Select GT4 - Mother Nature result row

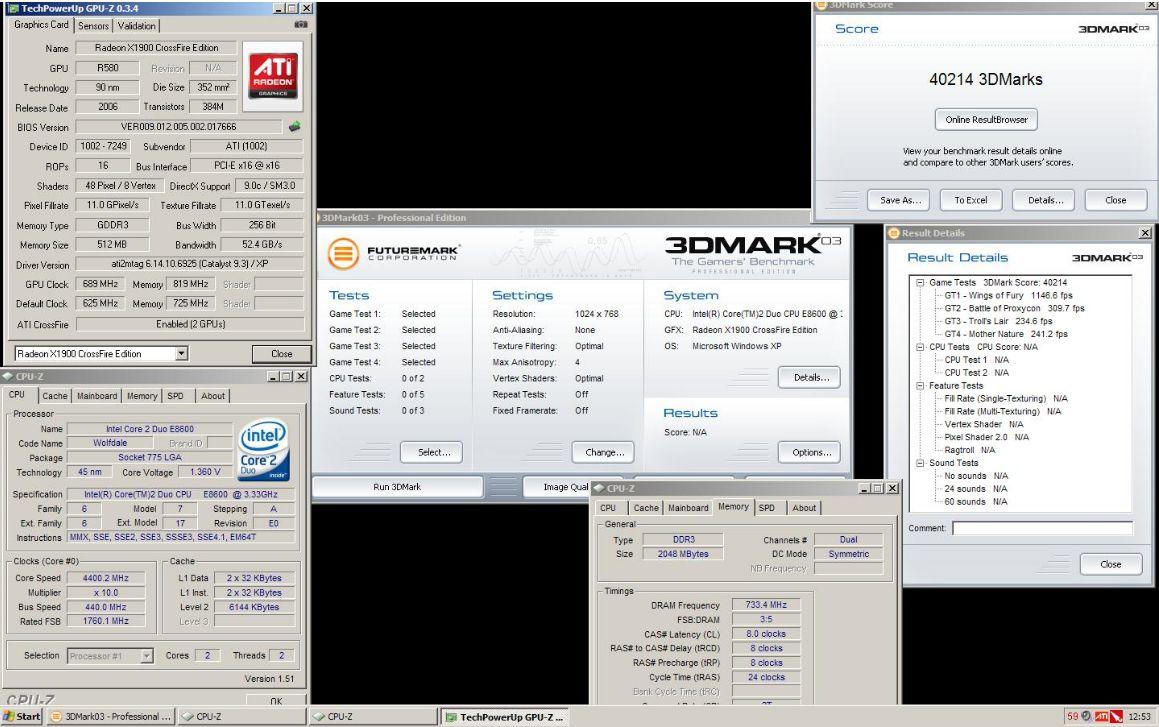(x=1006, y=334)
